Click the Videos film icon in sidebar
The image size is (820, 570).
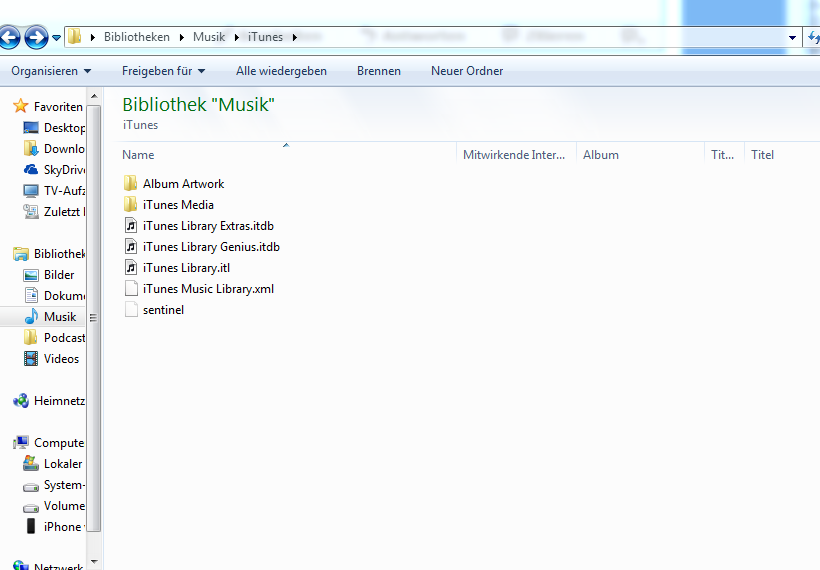31,359
